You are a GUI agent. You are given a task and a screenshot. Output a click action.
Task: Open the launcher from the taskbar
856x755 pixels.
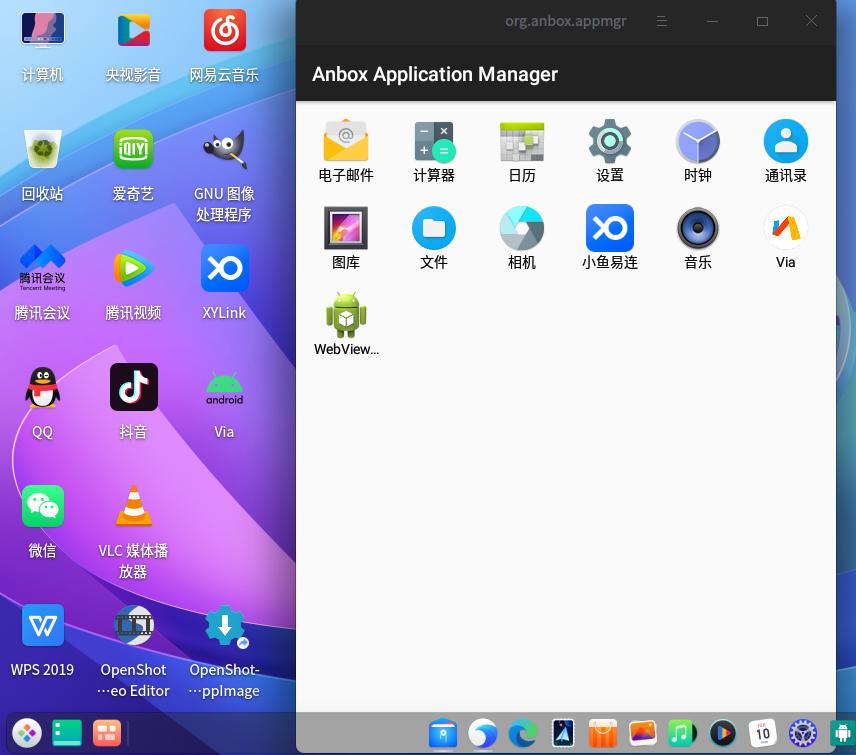pos(27,733)
